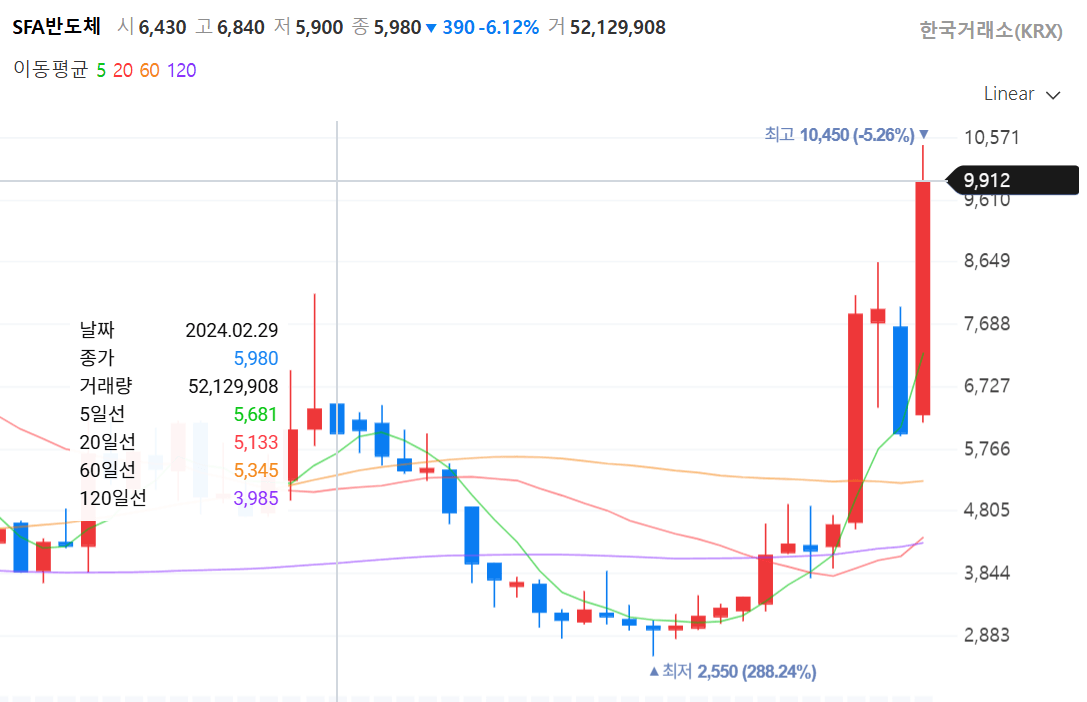Click the 20-day moving average label
Screen dimensions: 1087x702
123,70
